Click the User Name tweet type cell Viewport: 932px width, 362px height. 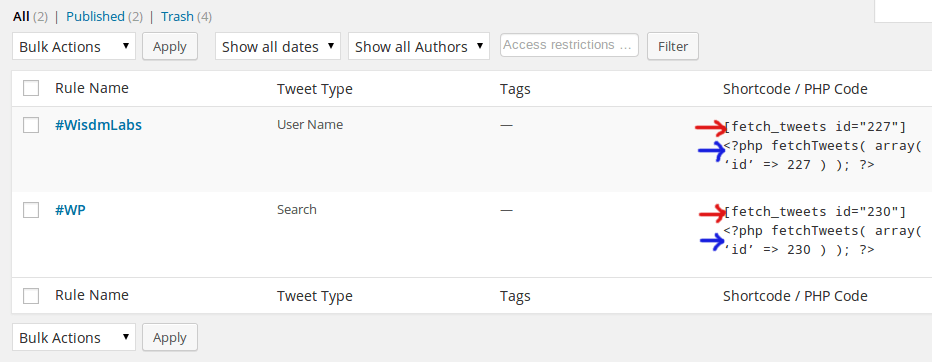click(x=310, y=125)
